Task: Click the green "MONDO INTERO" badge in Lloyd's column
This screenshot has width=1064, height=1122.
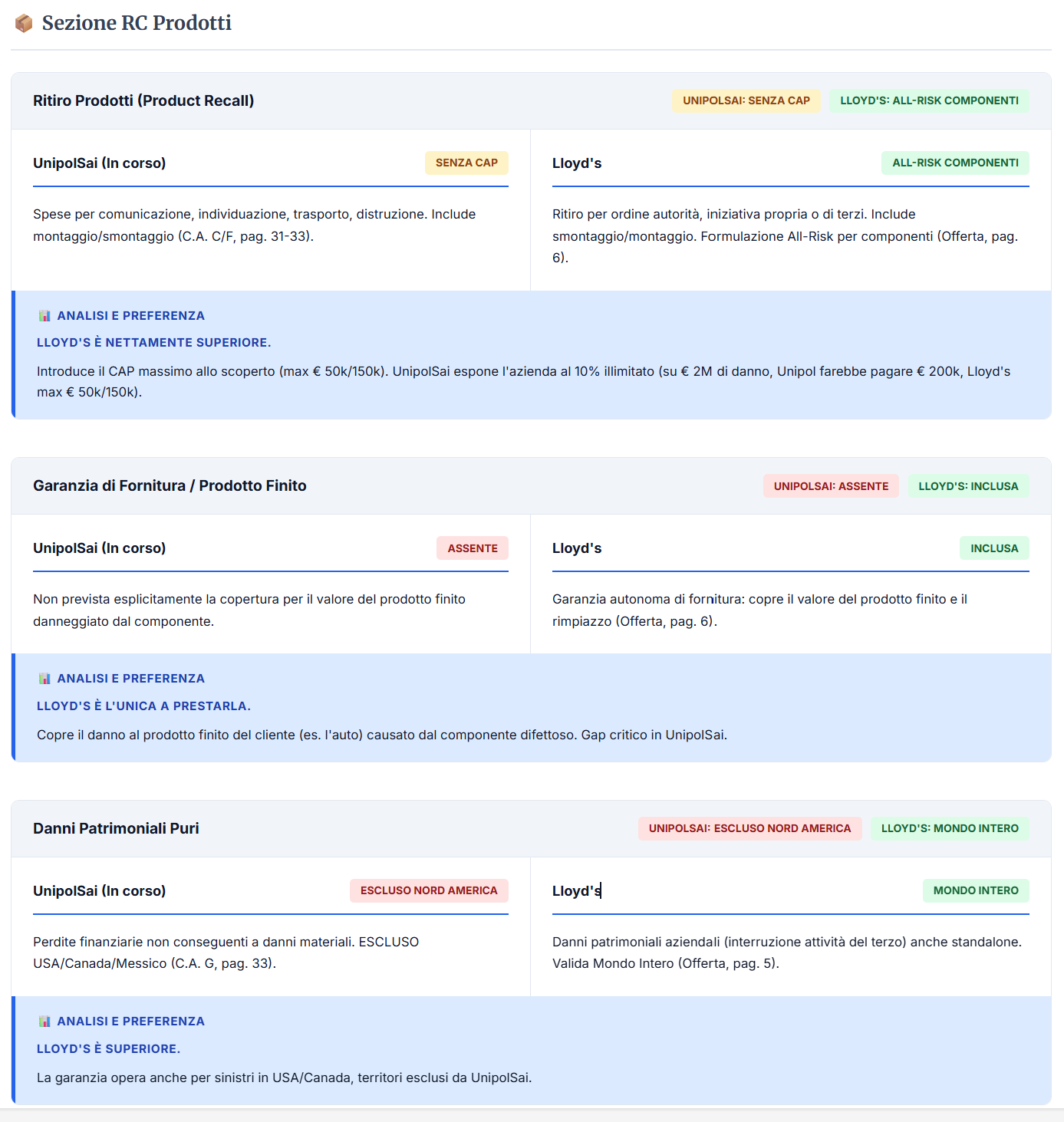Action: click(976, 890)
